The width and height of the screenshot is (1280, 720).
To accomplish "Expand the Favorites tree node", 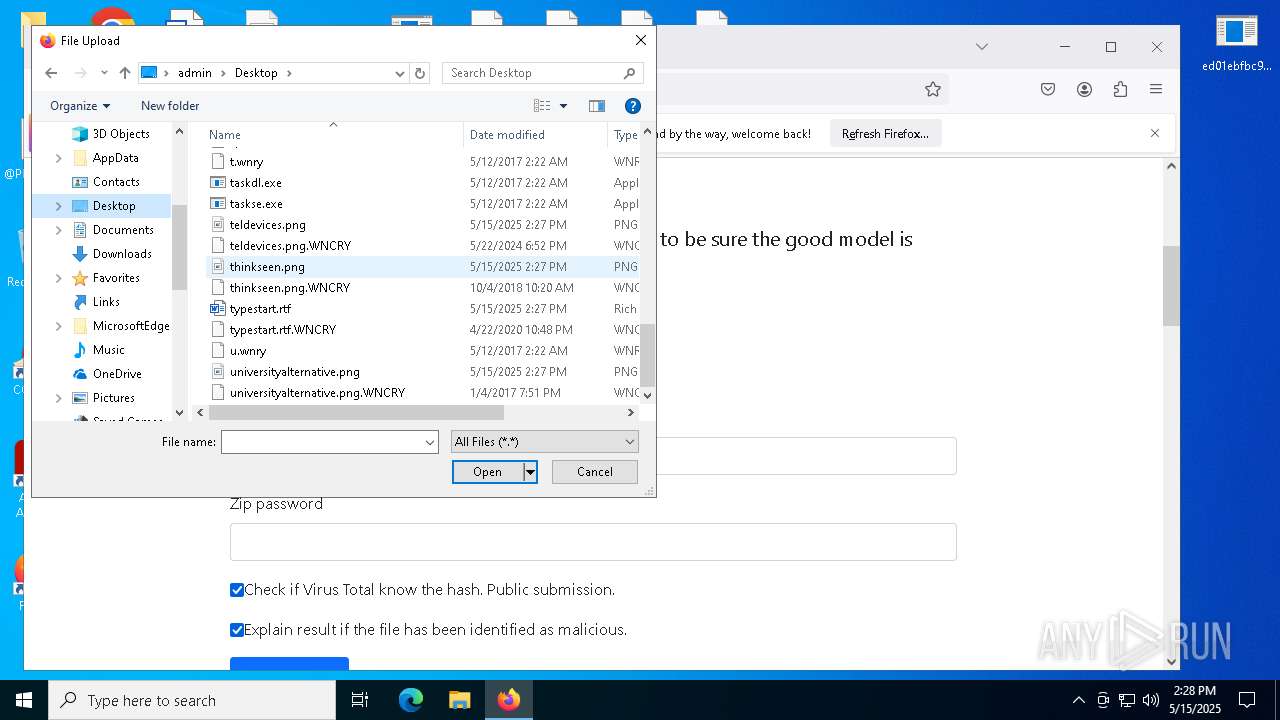I will pyautogui.click(x=58, y=278).
